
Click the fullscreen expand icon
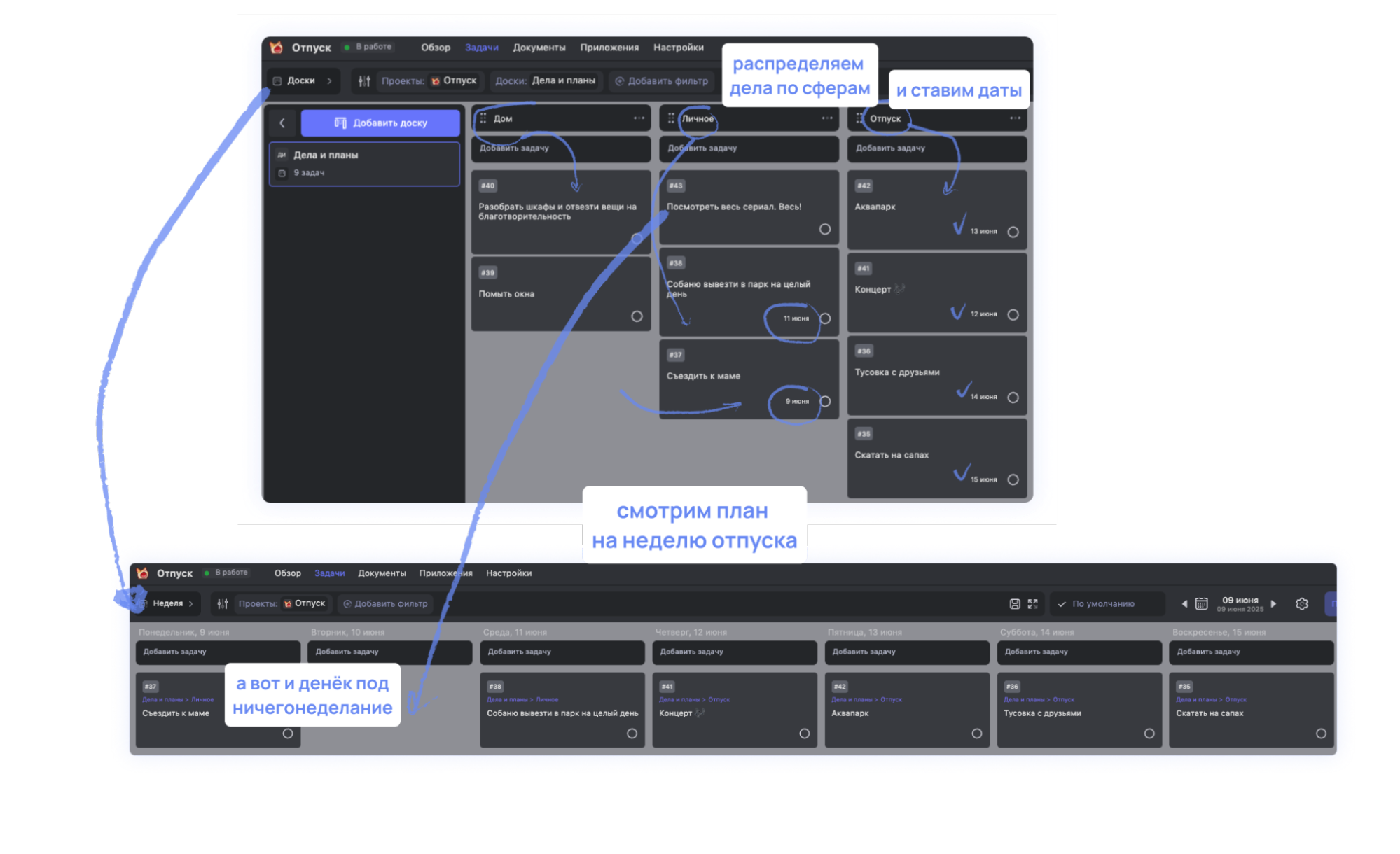click(x=1032, y=603)
